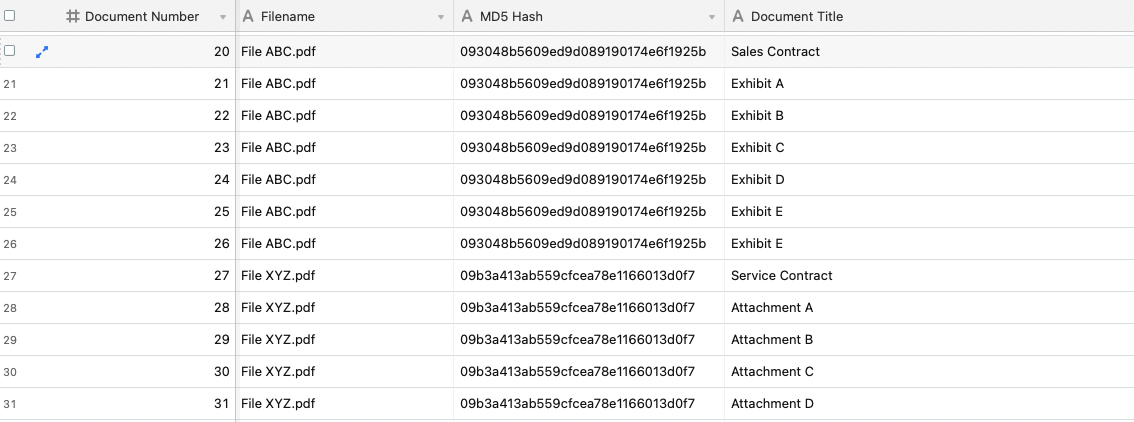1134x422 pixels.
Task: Expand the record for document 20
Action: click(x=42, y=51)
